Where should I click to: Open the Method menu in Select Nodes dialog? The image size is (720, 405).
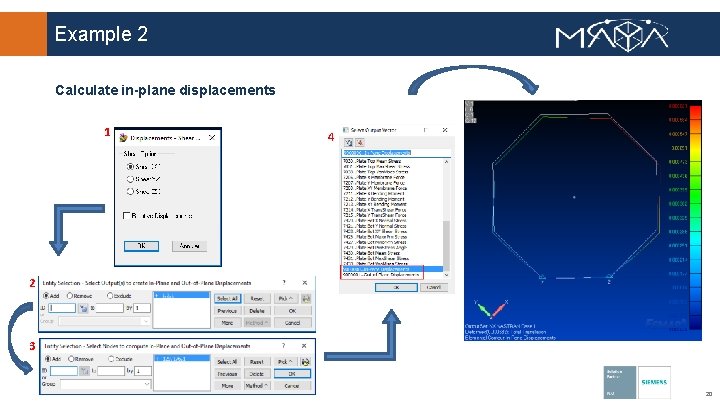click(x=257, y=386)
